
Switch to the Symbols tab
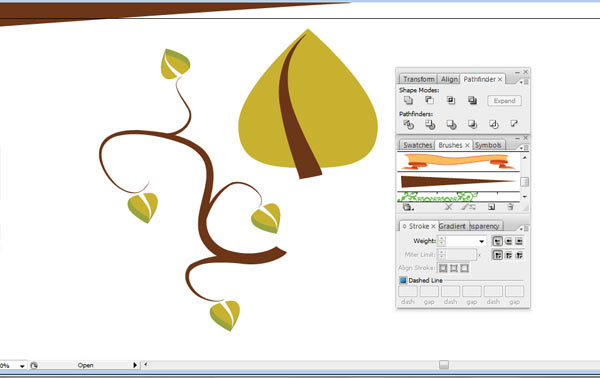point(488,145)
